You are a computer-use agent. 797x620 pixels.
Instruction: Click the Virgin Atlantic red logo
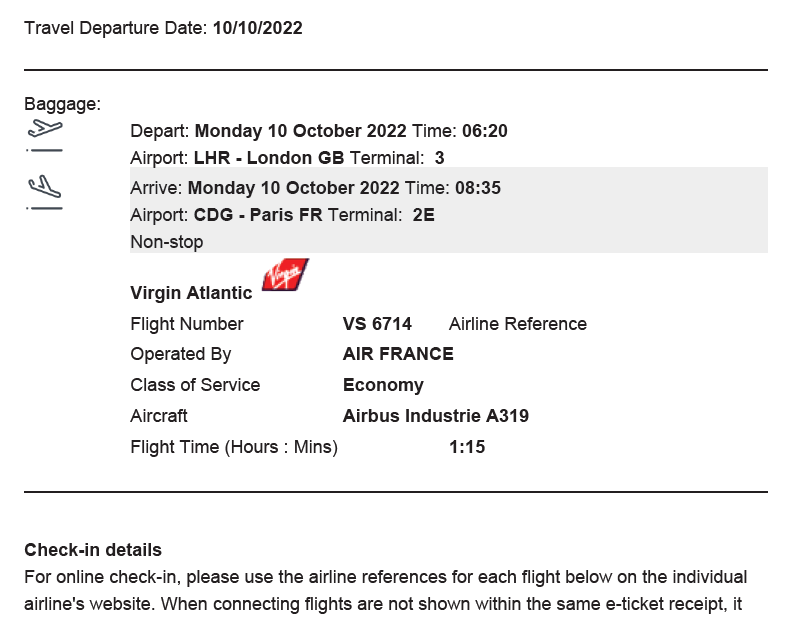pyautogui.click(x=285, y=274)
